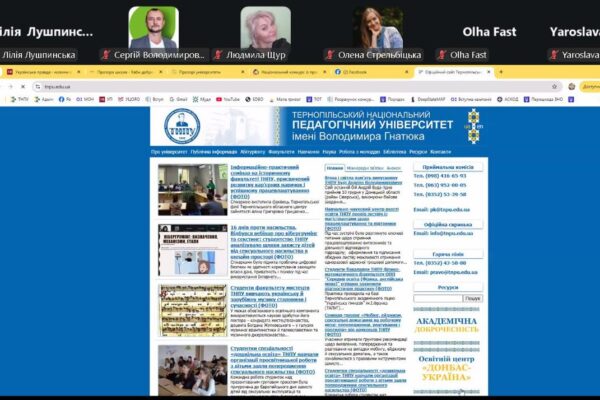The height and width of the screenshot is (400, 600).
Task: Open the Gmail bookmark
Action: (178, 100)
